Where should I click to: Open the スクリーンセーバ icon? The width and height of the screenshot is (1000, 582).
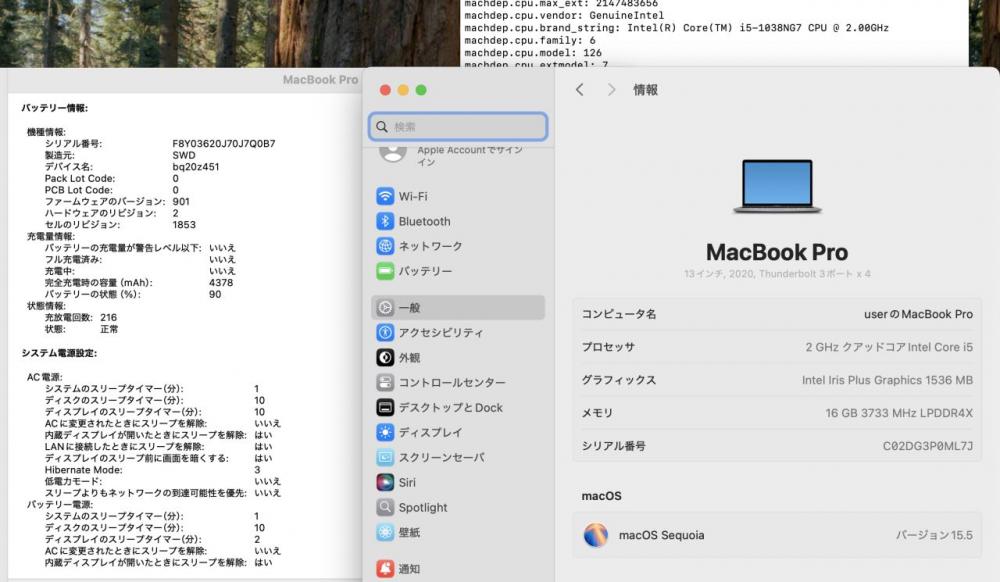click(x=385, y=458)
